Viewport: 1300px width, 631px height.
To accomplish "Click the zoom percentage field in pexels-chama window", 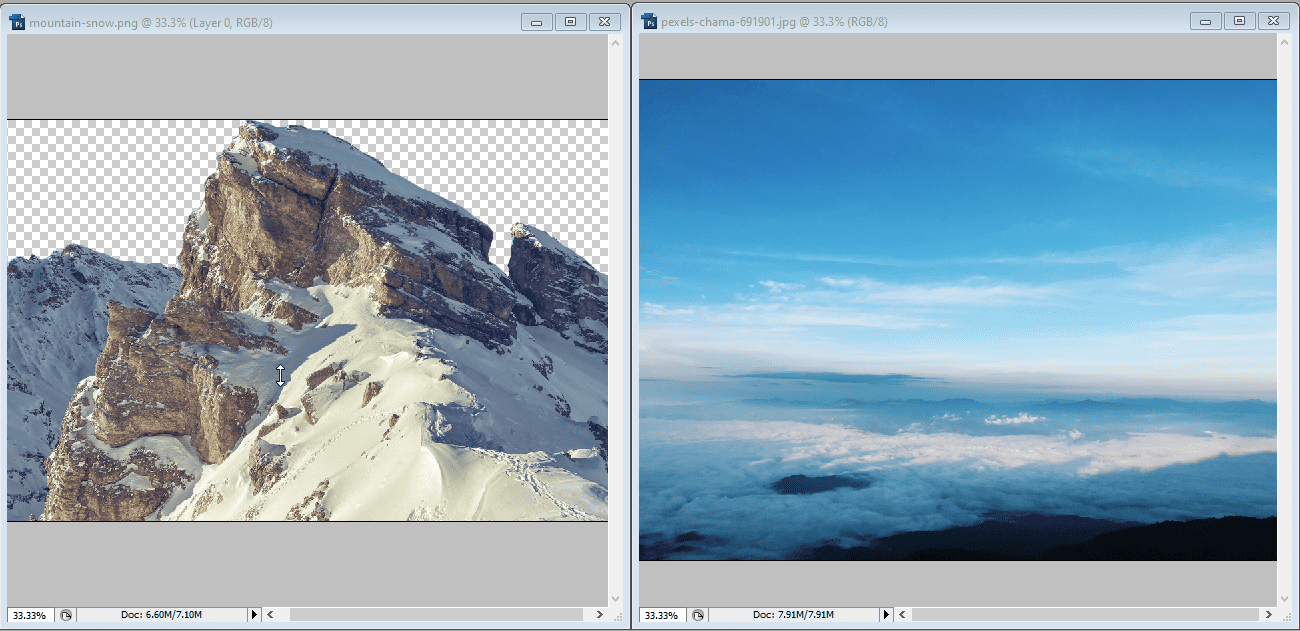I will click(x=662, y=614).
